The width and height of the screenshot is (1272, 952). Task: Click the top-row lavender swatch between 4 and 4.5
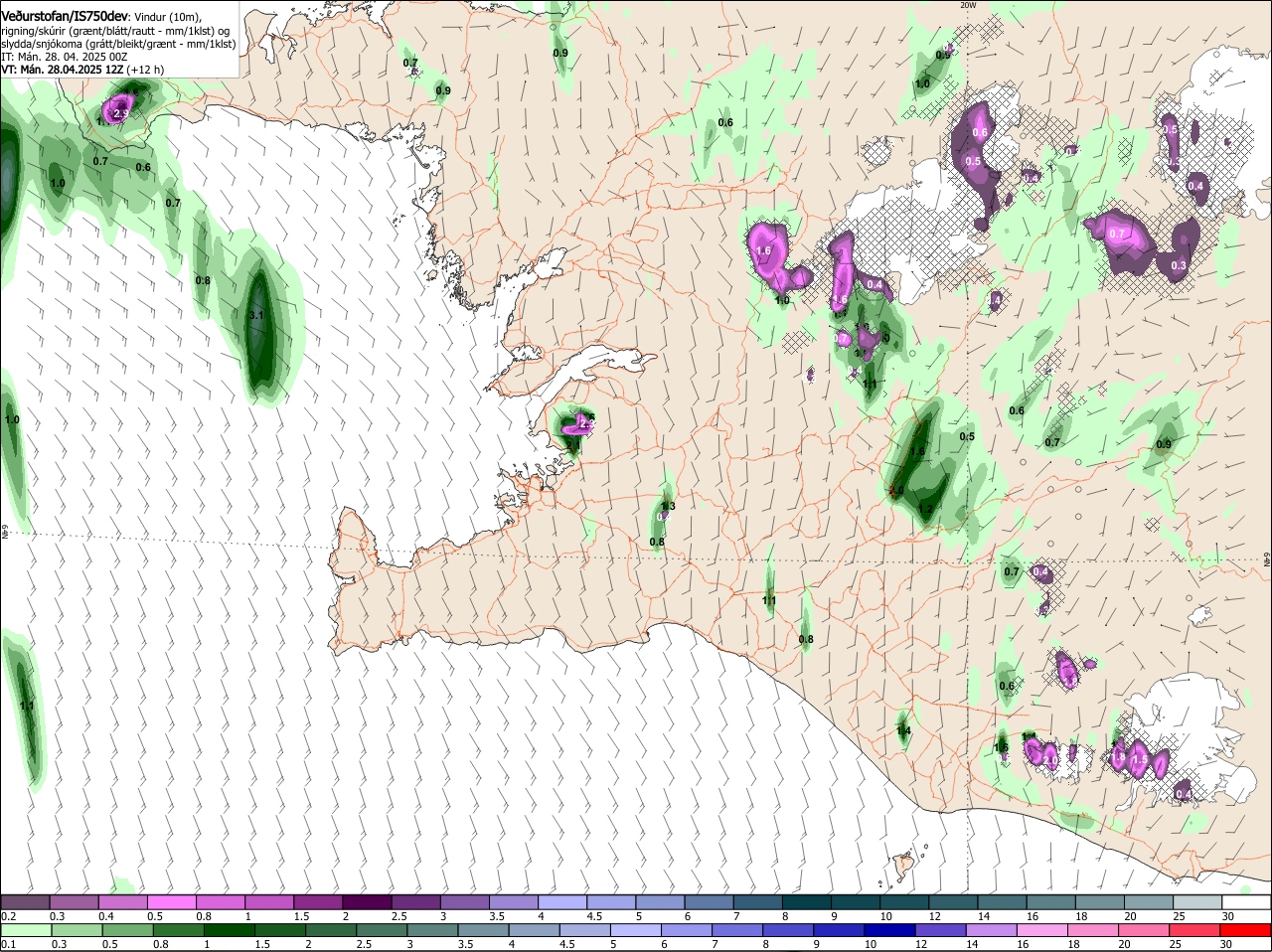(x=564, y=902)
